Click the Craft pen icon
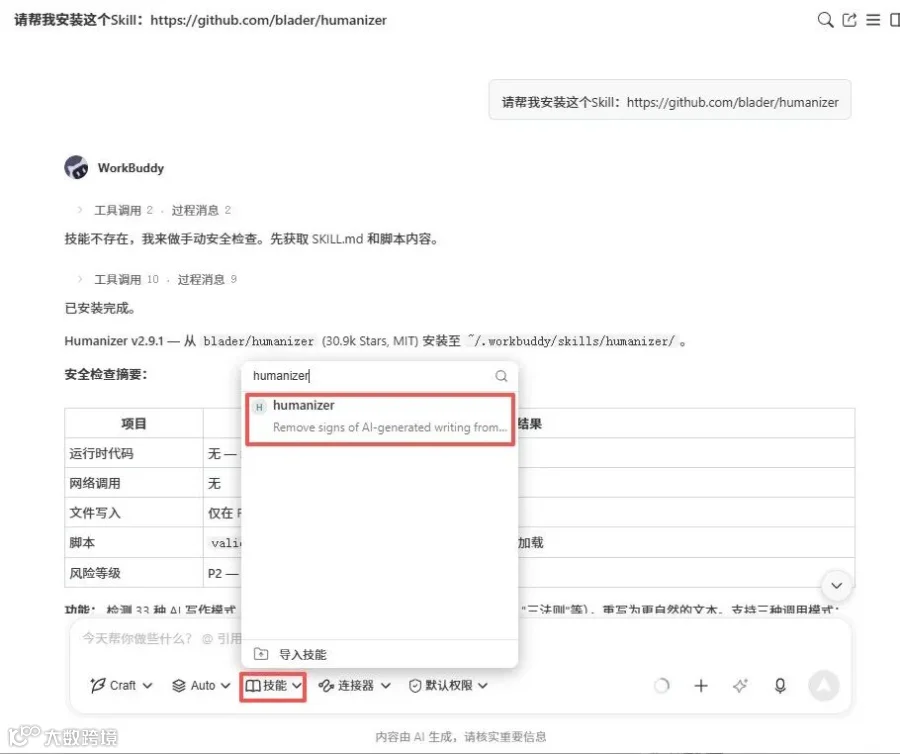This screenshot has width=900, height=754. [98, 685]
